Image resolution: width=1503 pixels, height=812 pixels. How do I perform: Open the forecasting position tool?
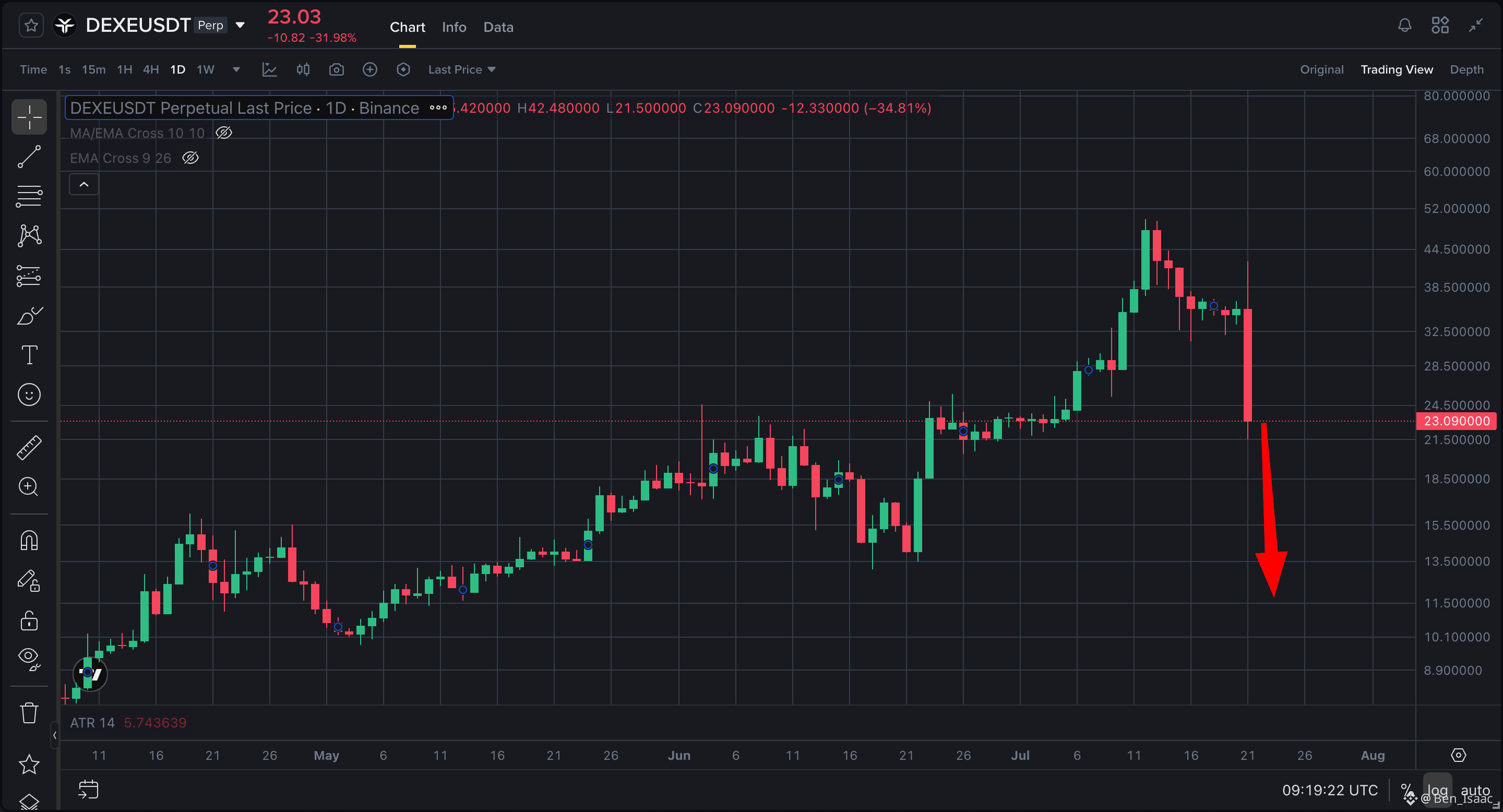pyautogui.click(x=29, y=276)
